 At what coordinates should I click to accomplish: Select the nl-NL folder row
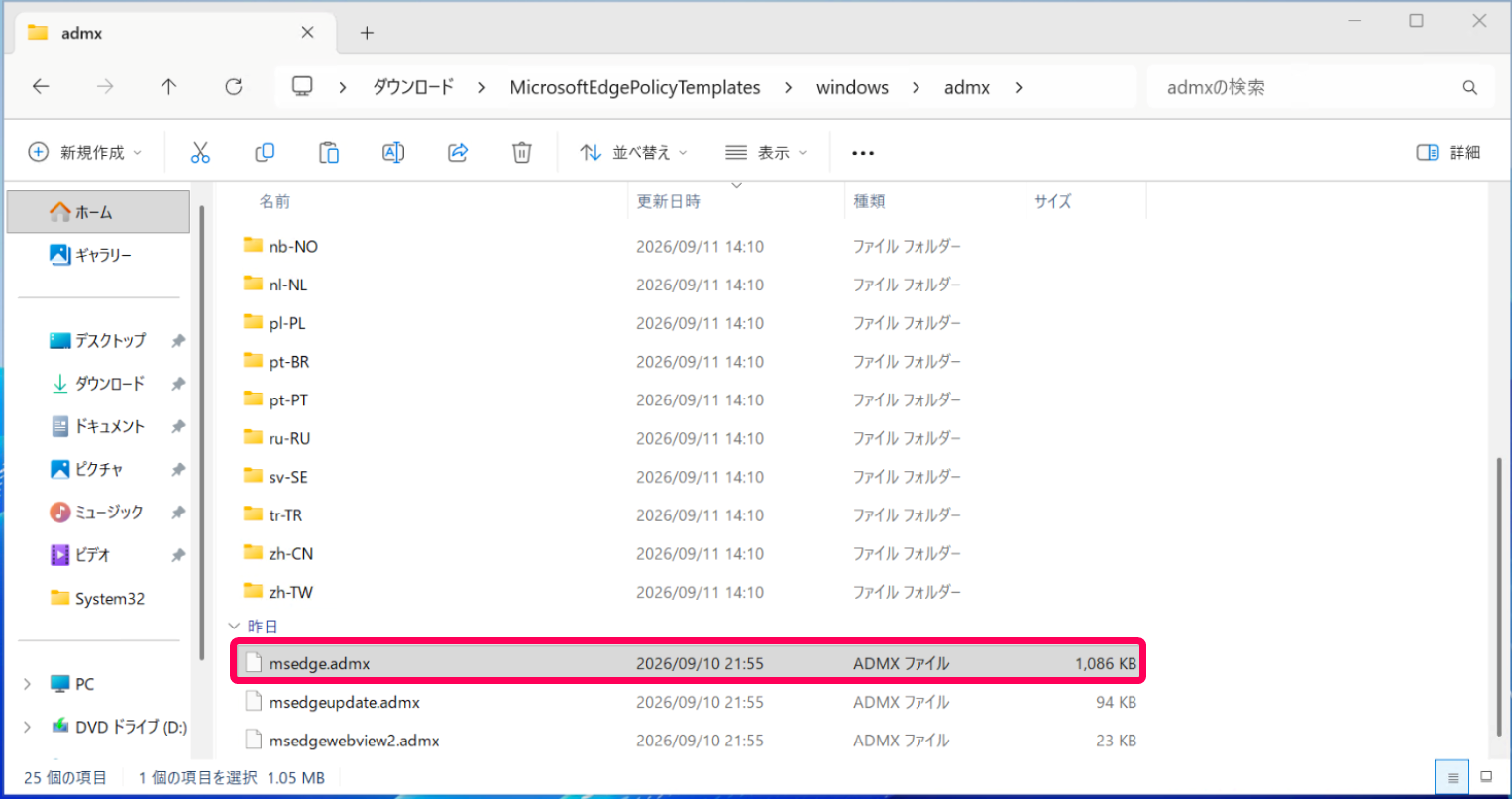691,285
